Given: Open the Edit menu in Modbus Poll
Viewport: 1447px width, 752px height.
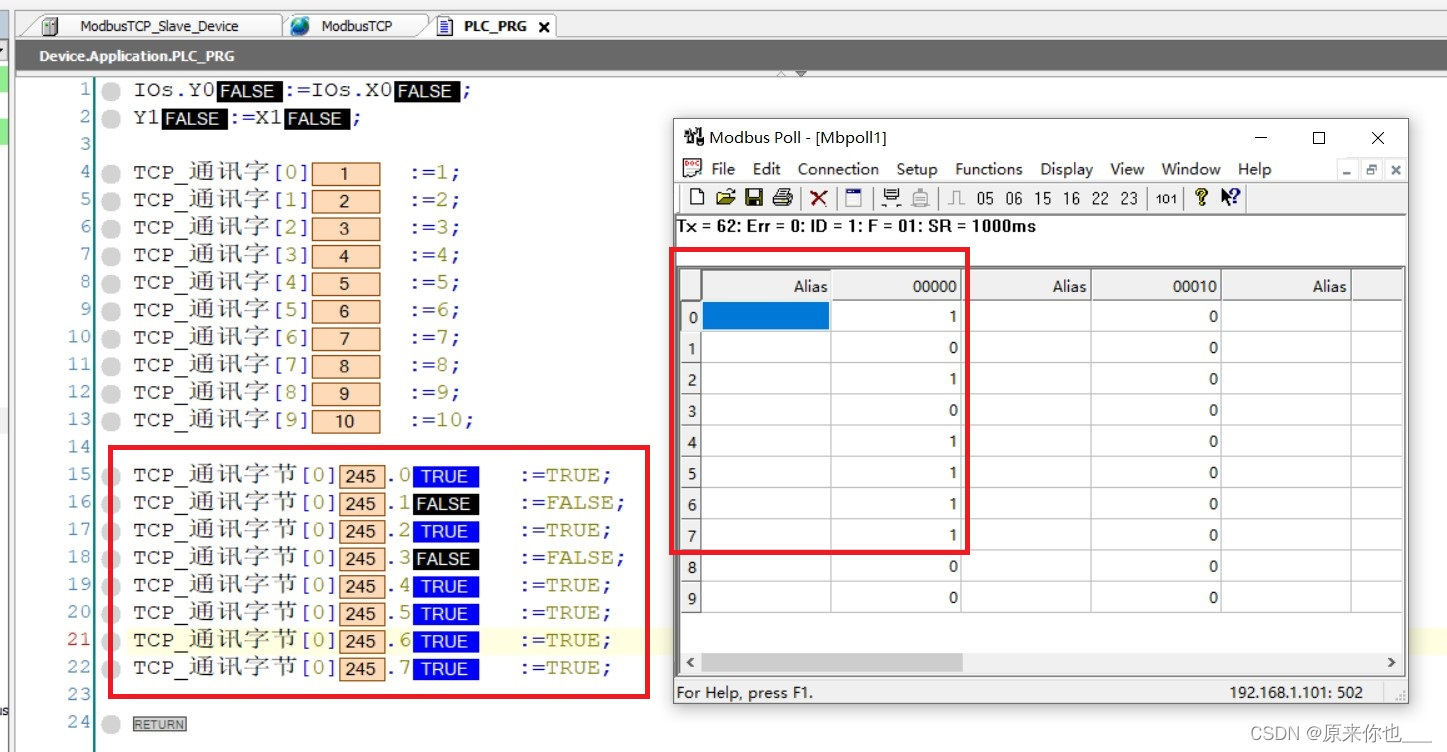Looking at the screenshot, I should pyautogui.click(x=767, y=169).
